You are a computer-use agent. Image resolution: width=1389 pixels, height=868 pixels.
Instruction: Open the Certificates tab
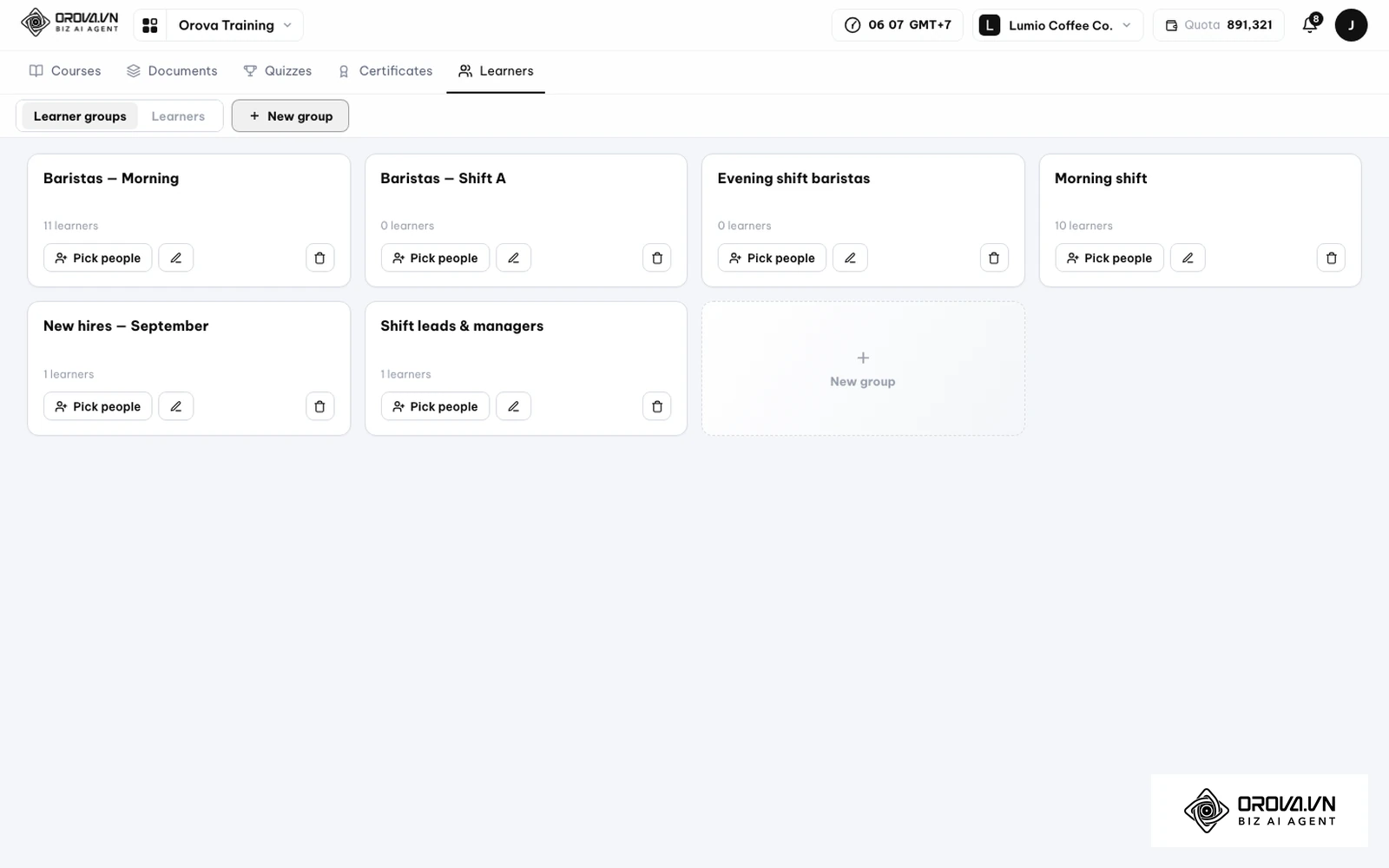pos(385,71)
